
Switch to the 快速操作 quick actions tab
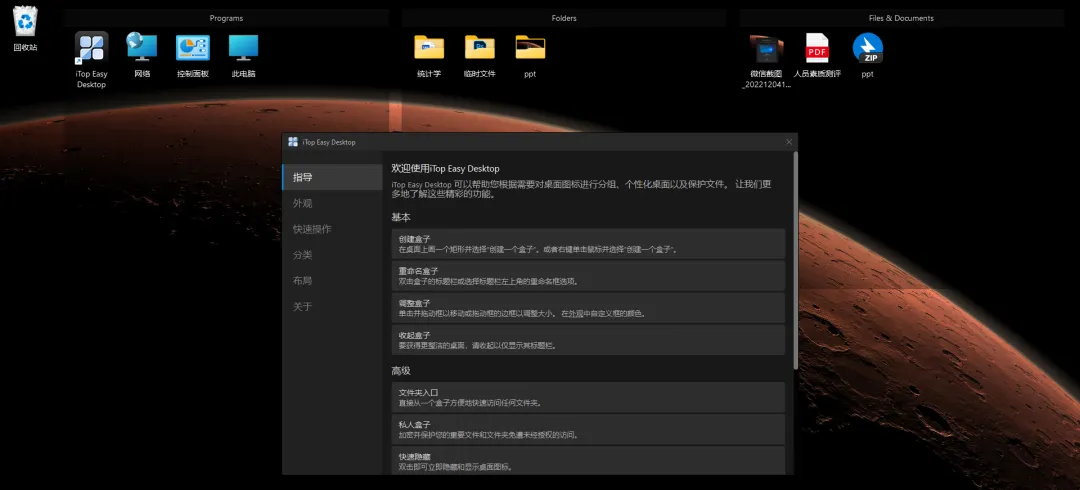click(x=332, y=229)
